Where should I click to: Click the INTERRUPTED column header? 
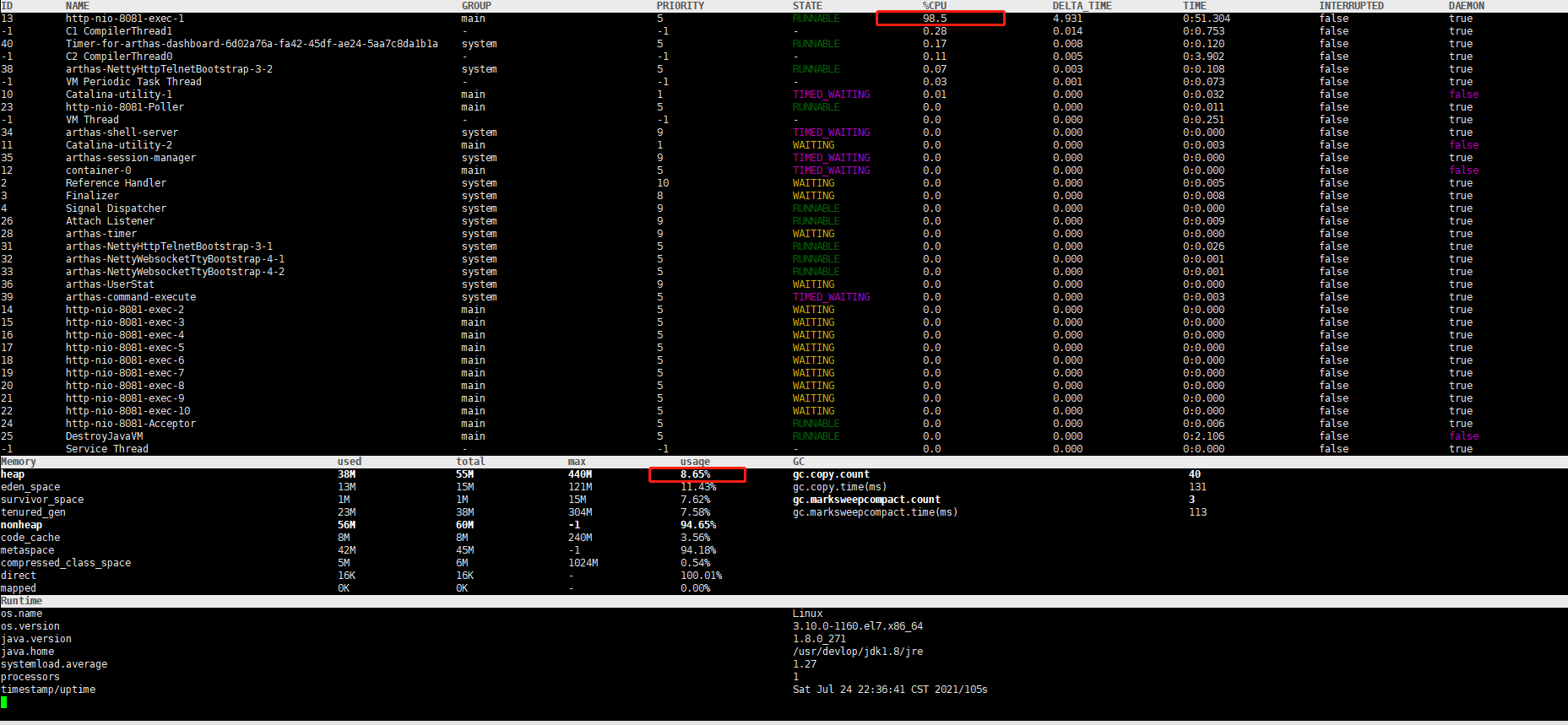click(x=1352, y=6)
